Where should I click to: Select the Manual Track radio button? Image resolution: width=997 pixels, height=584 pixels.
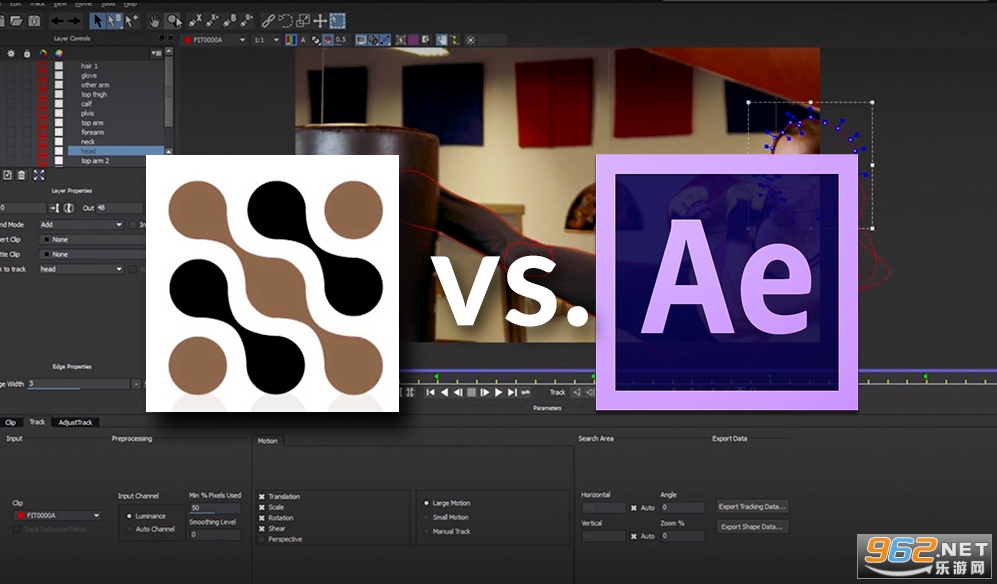point(426,531)
